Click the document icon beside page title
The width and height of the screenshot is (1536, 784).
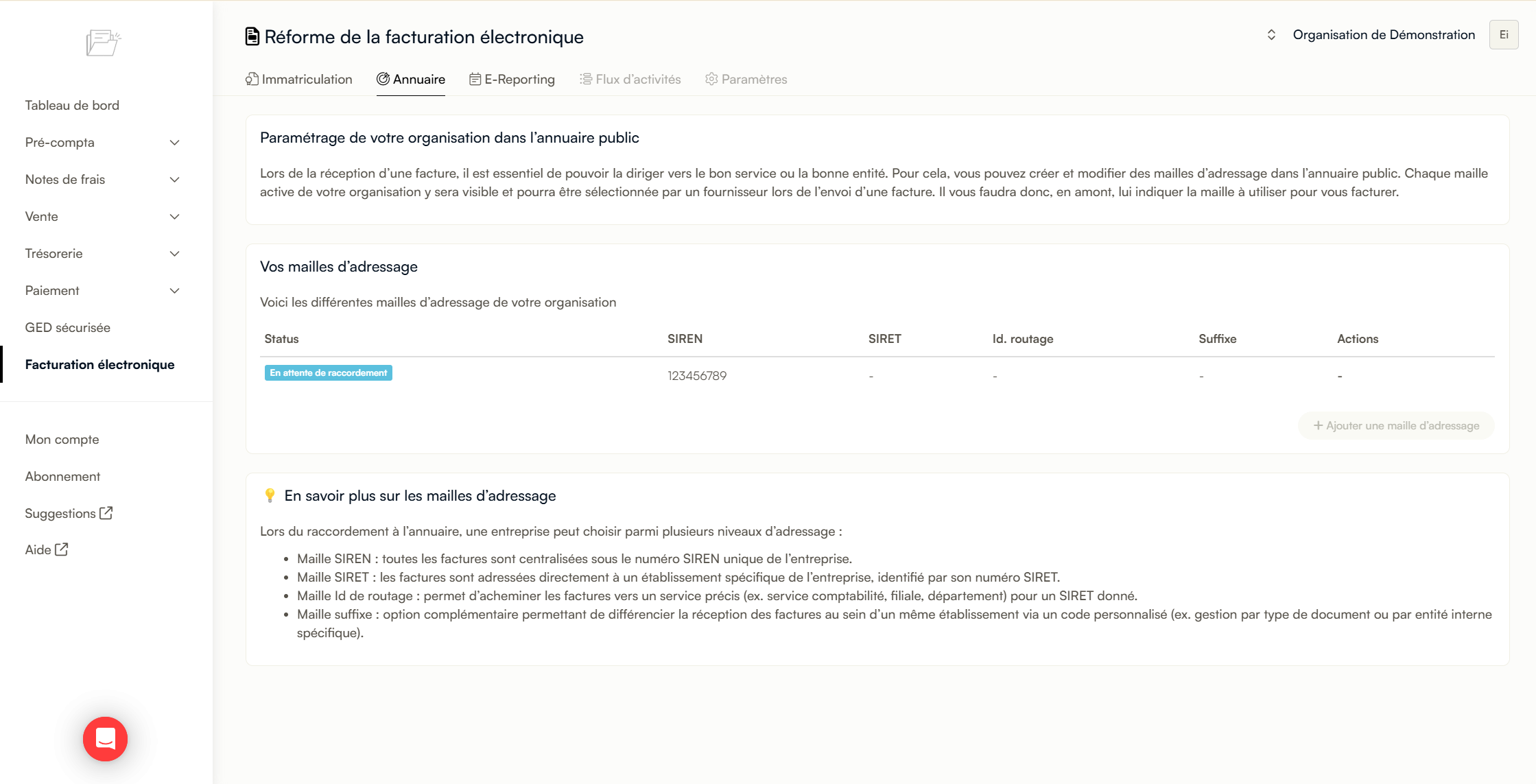tap(252, 36)
